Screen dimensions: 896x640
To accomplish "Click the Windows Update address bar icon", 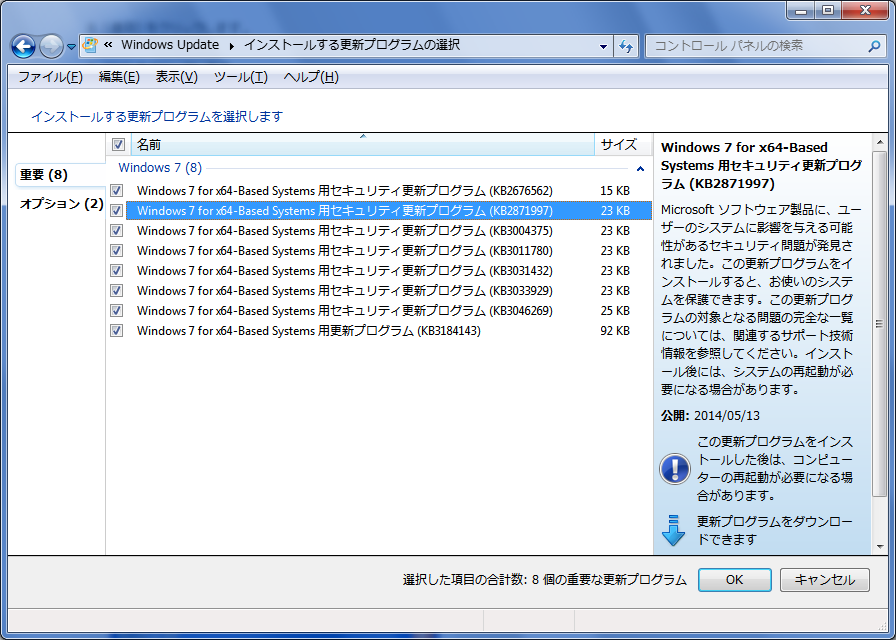I will [91, 46].
